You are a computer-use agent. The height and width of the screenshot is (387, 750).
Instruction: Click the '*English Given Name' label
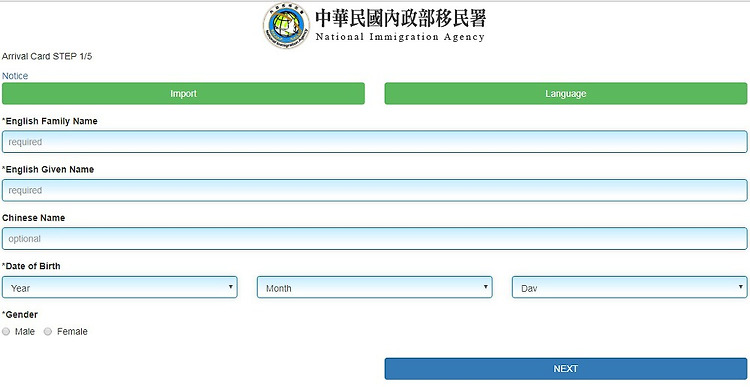pyautogui.click(x=48, y=169)
